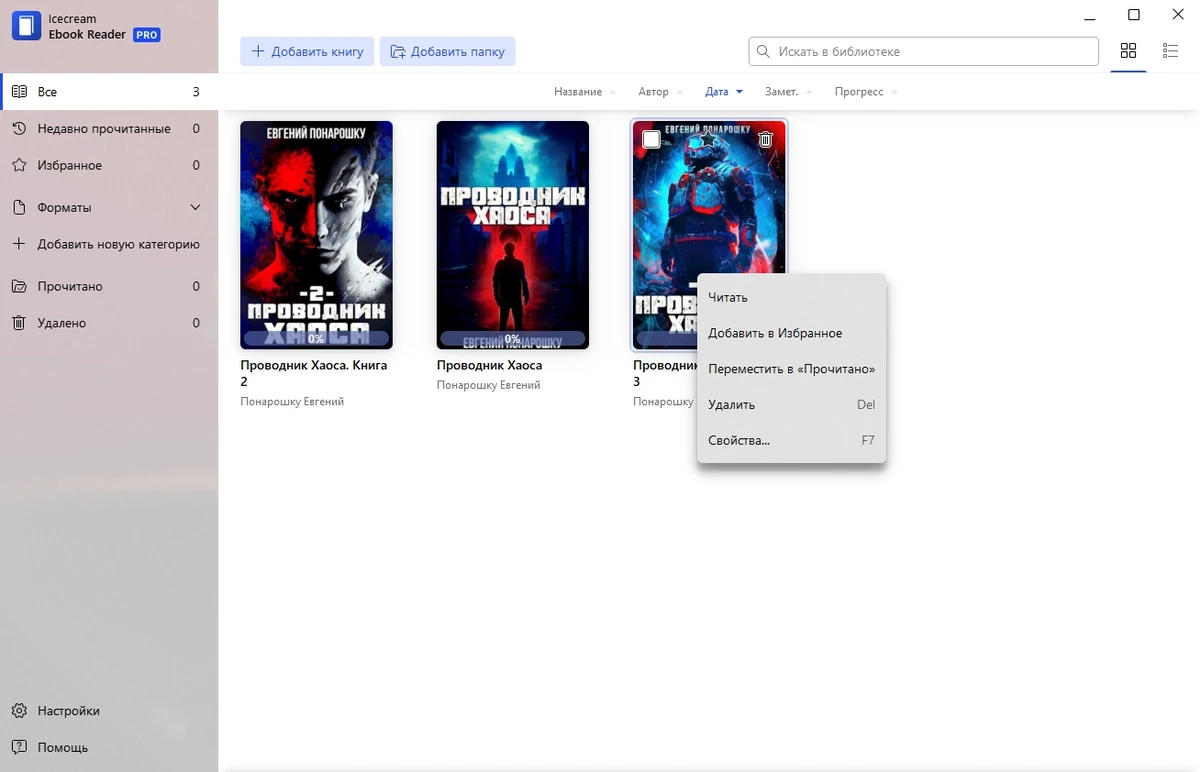Switch to grid view layout icon
The height and width of the screenshot is (772, 1200).
(x=1128, y=51)
